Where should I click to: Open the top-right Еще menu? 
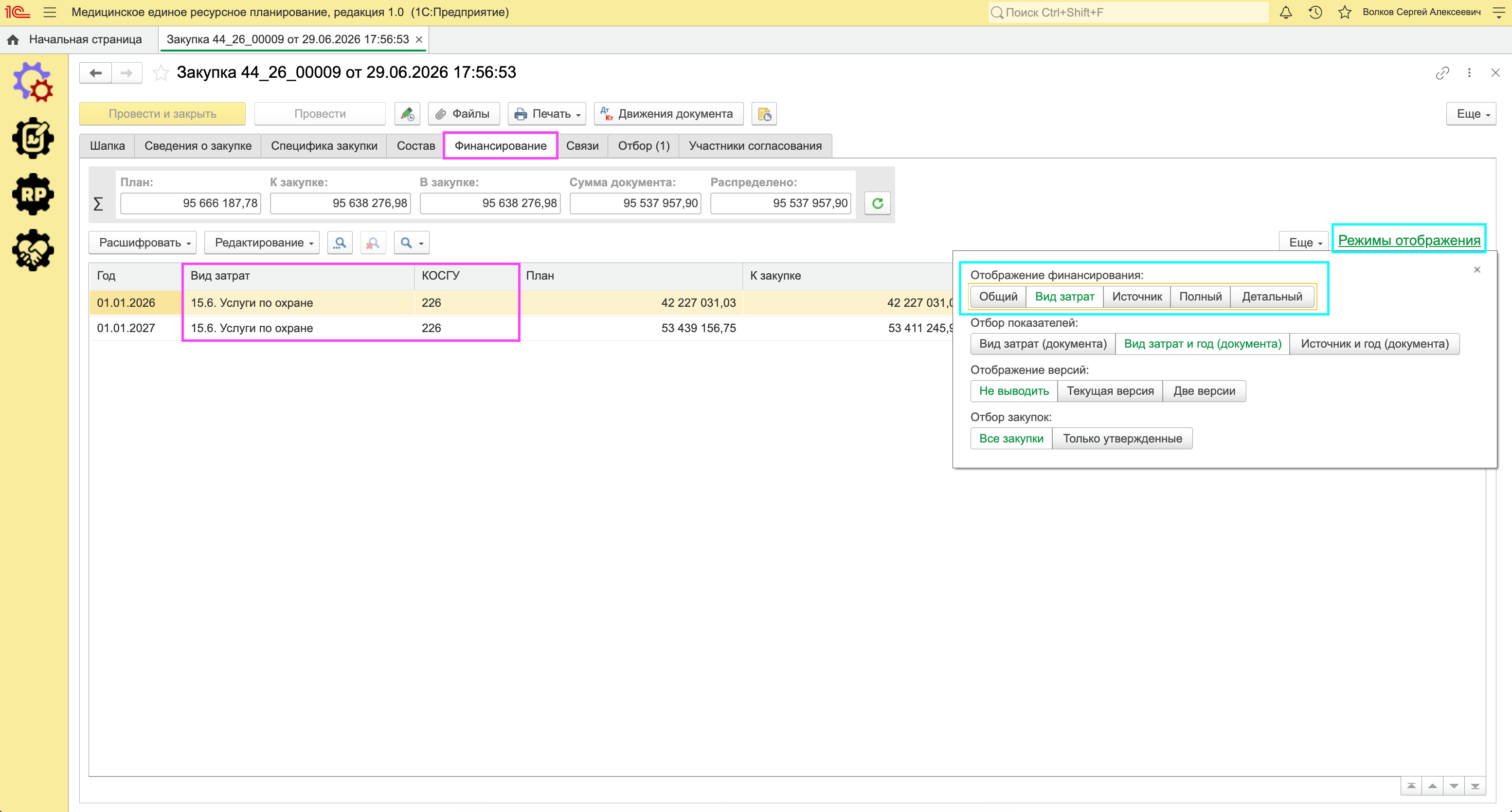tap(1471, 114)
